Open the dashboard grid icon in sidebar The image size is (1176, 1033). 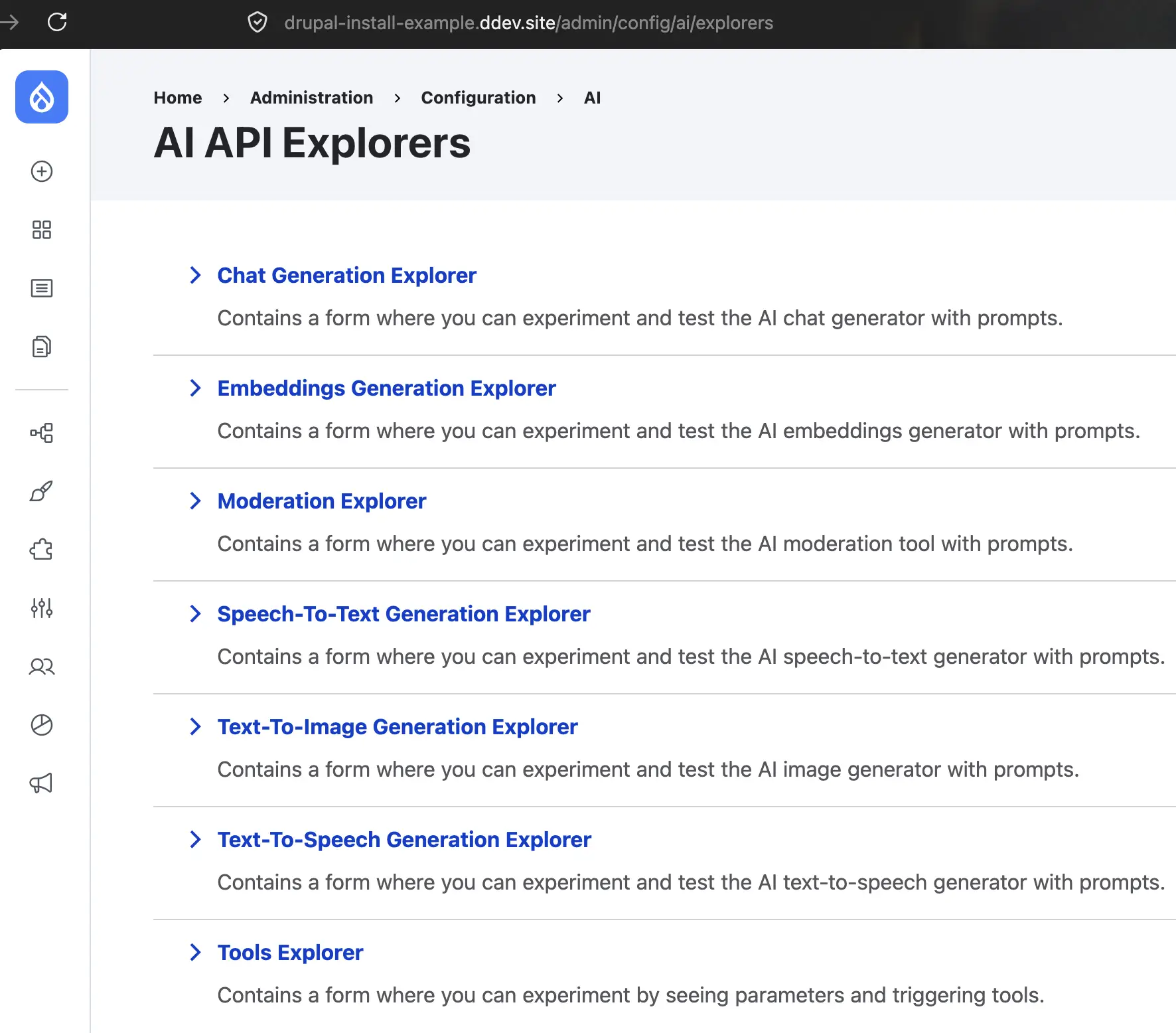[42, 230]
